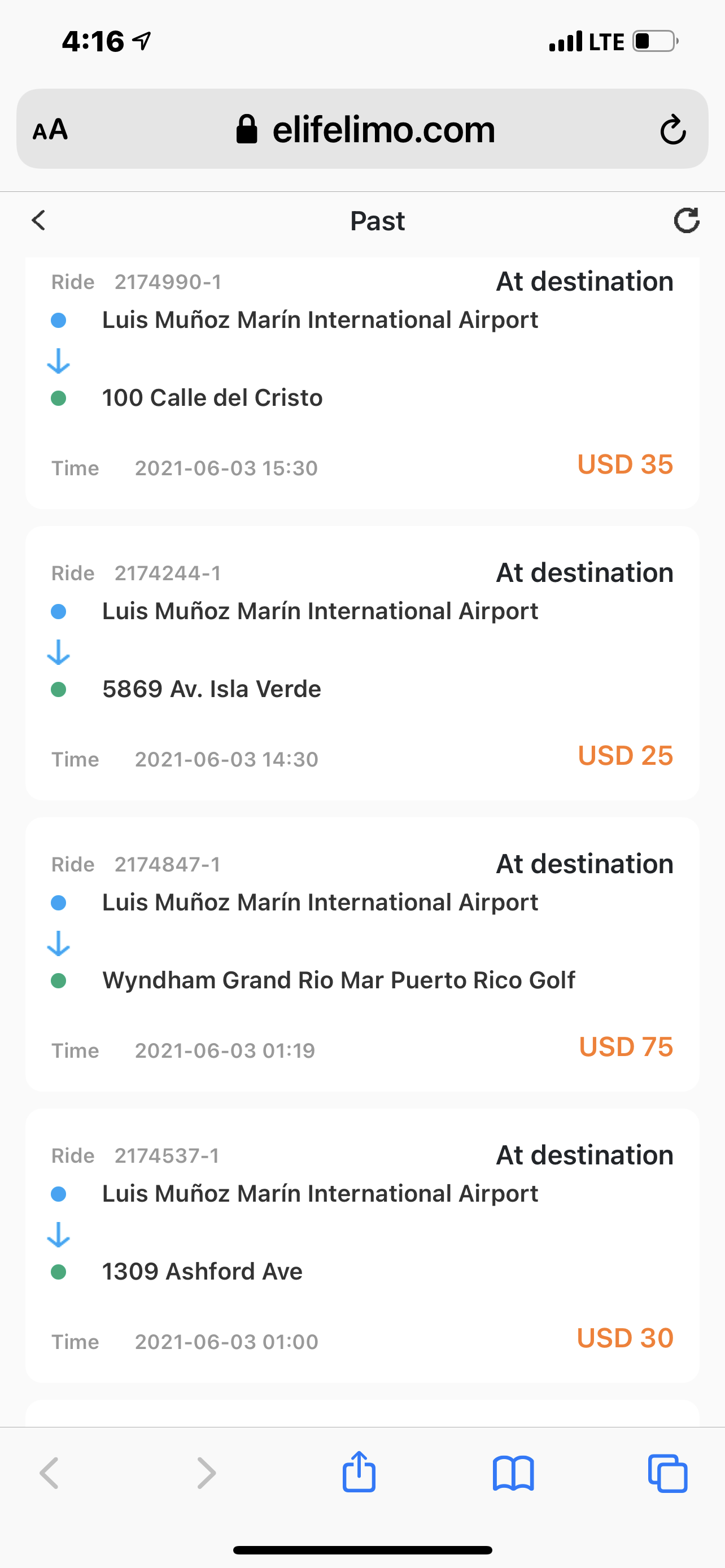Show all open Safari tabs
Viewport: 725px width, 1568px height.
[x=668, y=1473]
